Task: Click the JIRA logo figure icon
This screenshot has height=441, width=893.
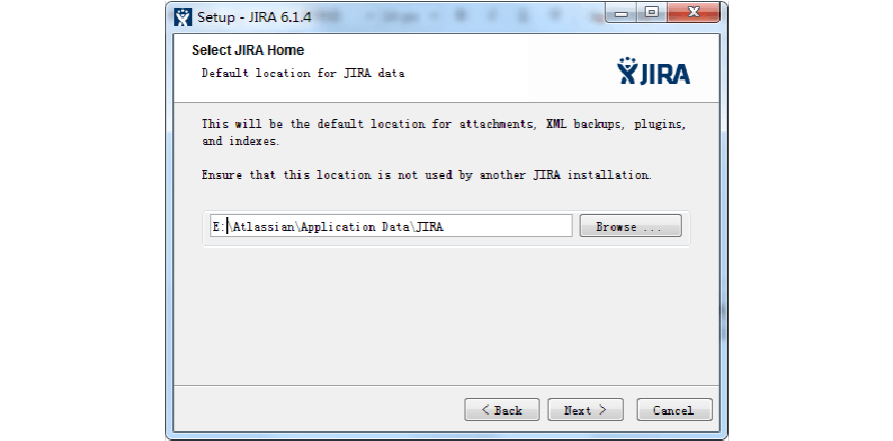Action: pyautogui.click(x=627, y=71)
